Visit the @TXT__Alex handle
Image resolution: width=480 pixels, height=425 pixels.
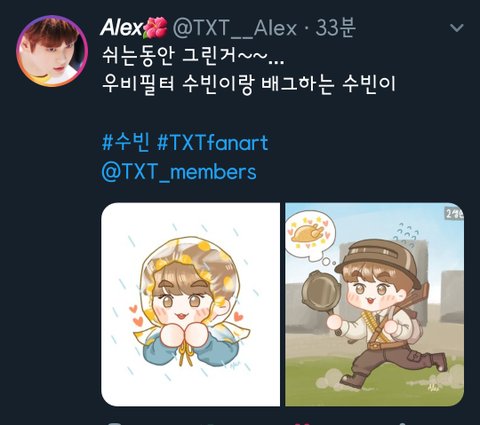tap(234, 28)
